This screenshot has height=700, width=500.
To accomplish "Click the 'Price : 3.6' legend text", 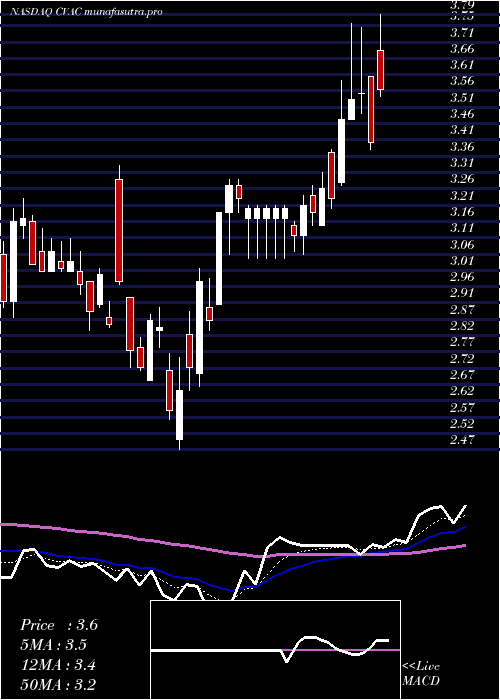I will (59, 625).
